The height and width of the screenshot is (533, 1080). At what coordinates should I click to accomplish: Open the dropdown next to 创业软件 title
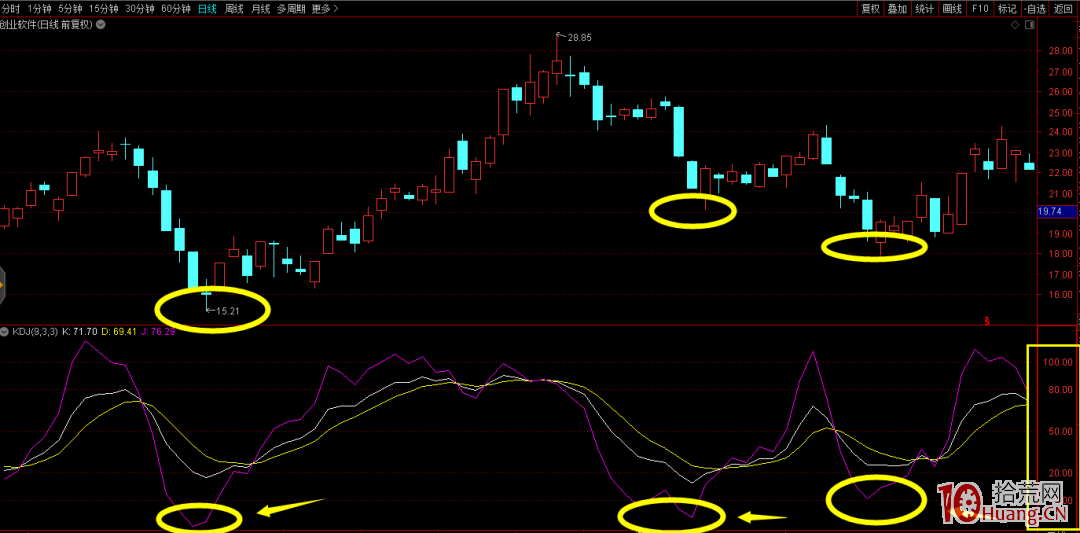101,24
